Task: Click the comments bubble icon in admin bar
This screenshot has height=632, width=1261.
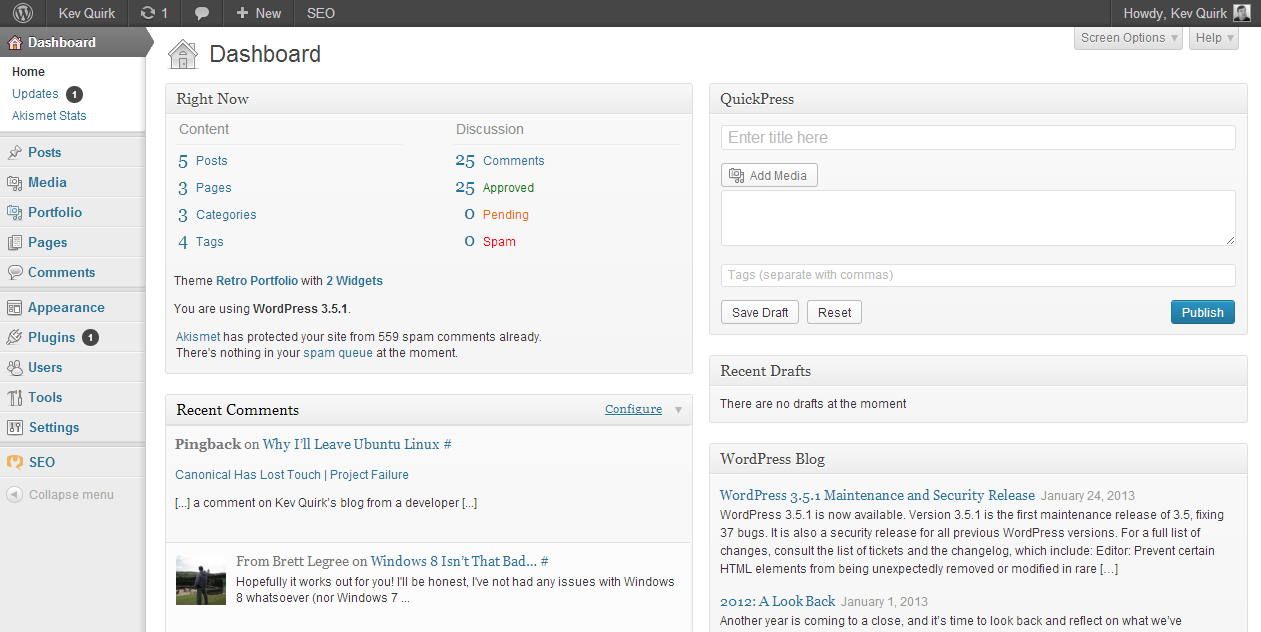Action: click(x=202, y=13)
